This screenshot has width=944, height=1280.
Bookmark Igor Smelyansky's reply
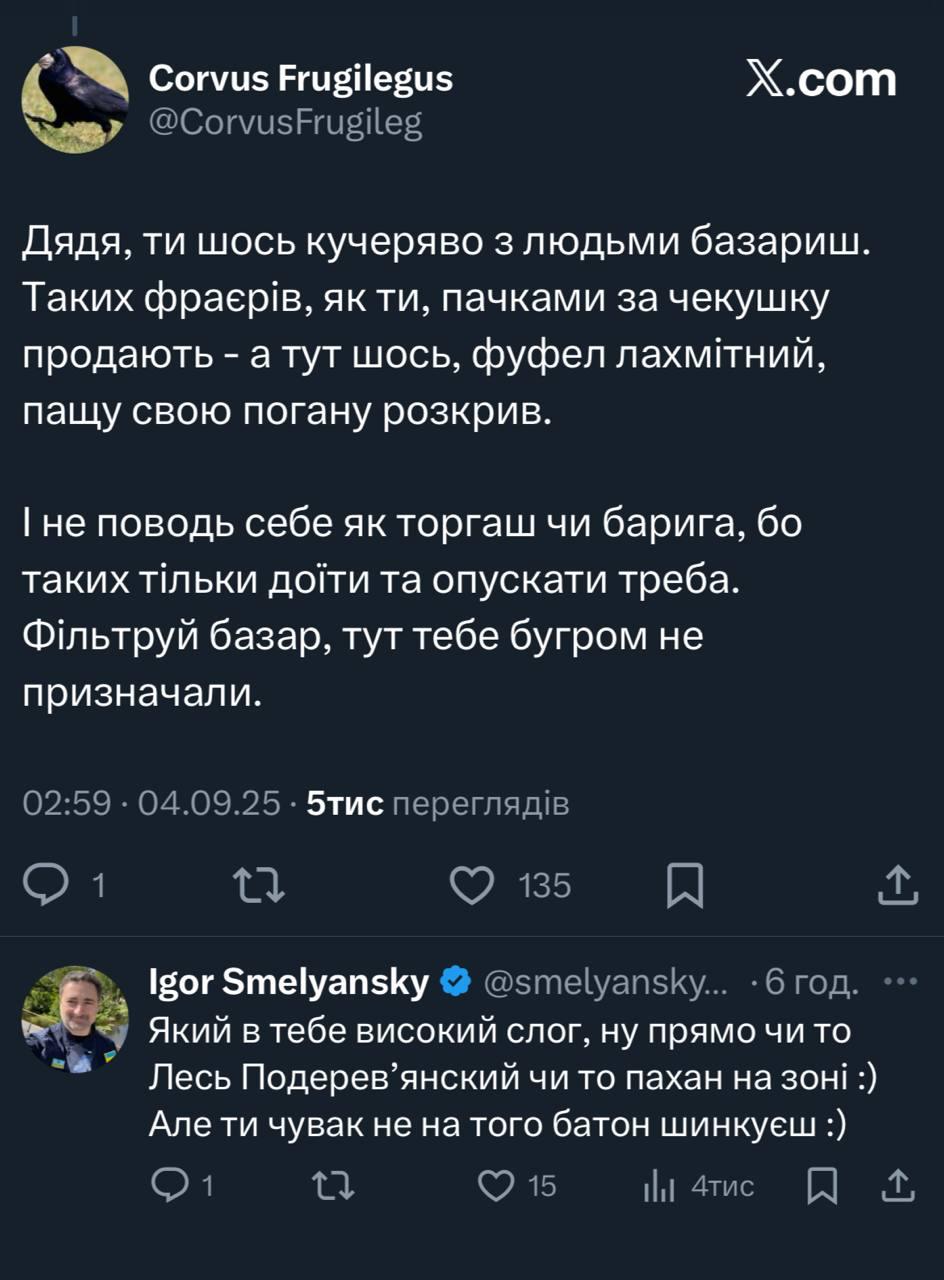point(822,1186)
